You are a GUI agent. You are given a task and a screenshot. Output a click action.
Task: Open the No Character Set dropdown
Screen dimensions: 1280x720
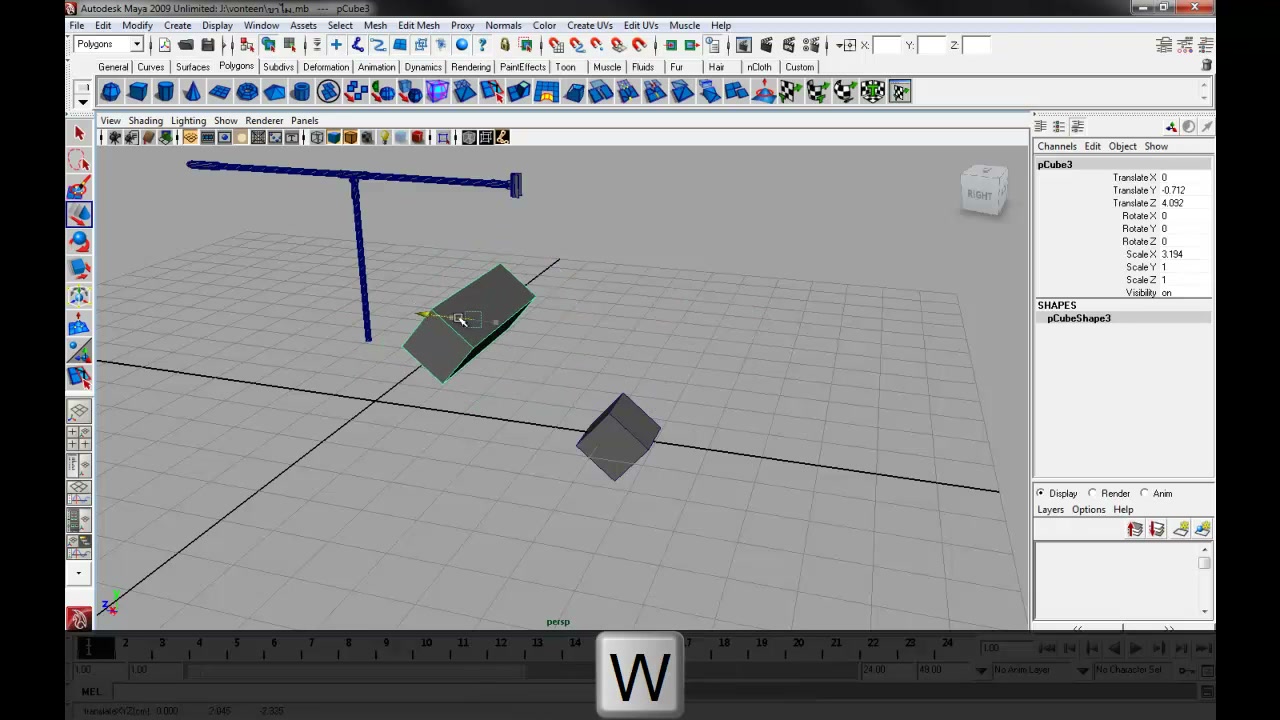[1083, 670]
